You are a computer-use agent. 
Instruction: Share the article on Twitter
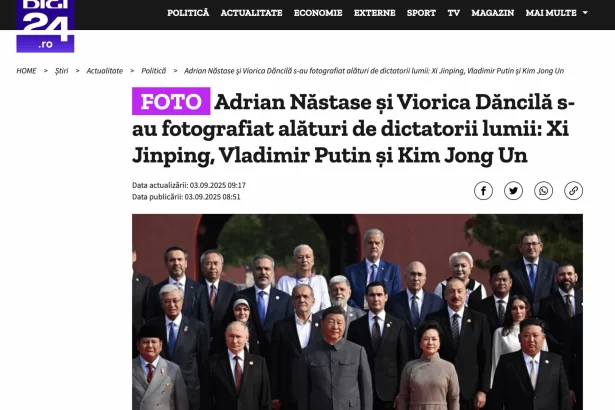tap(513, 191)
